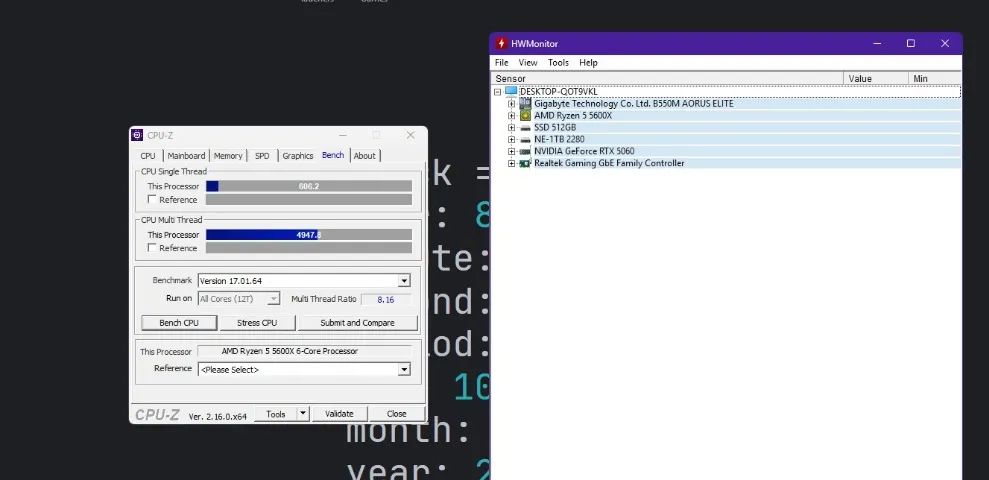
Task: Open the Tools menu in HWMonitor
Action: (x=558, y=62)
